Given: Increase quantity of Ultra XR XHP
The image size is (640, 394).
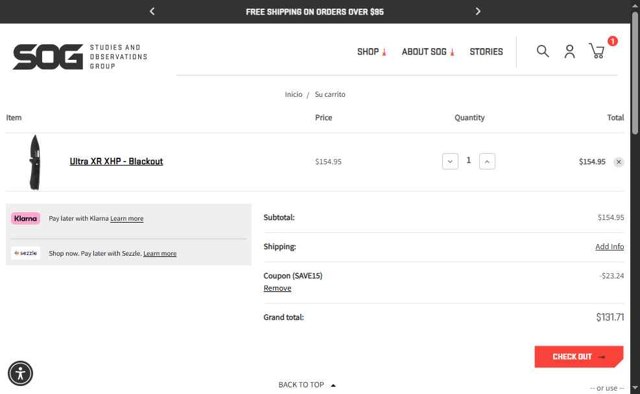Looking at the screenshot, I should tap(487, 161).
